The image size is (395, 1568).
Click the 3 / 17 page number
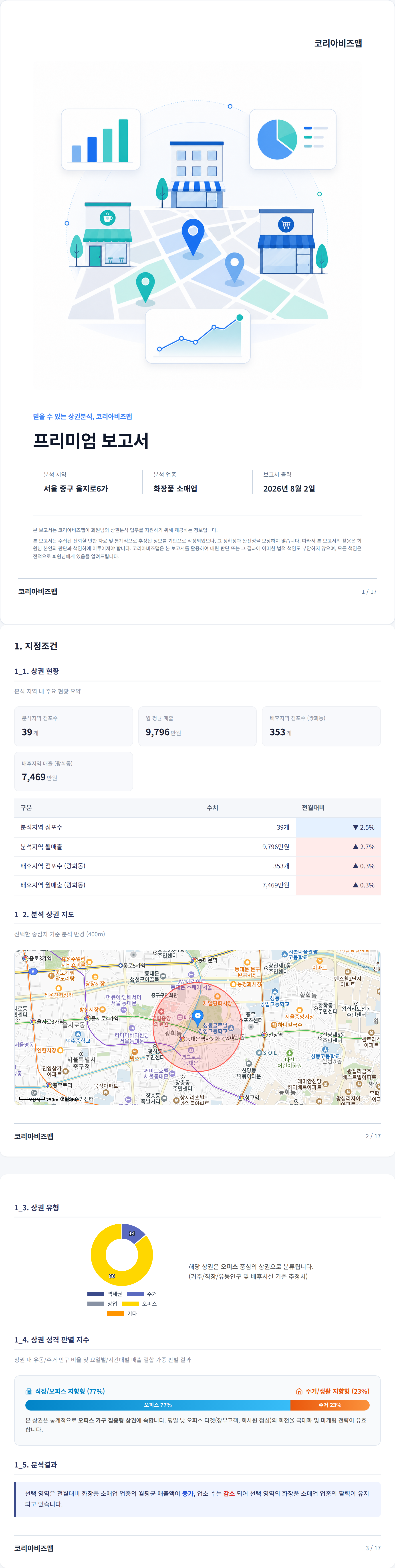373,1548
